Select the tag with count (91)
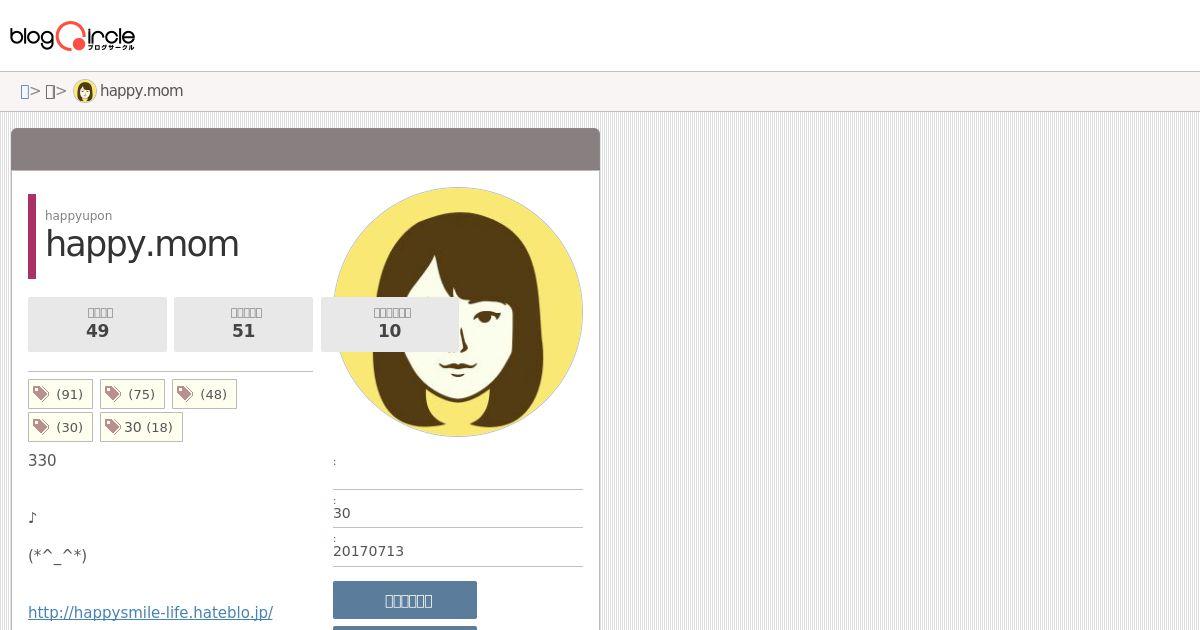This screenshot has width=1200, height=630. point(60,394)
